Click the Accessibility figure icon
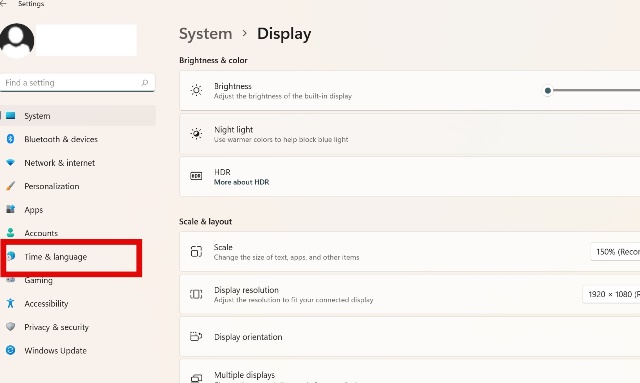This screenshot has height=383, width=640. tap(11, 303)
